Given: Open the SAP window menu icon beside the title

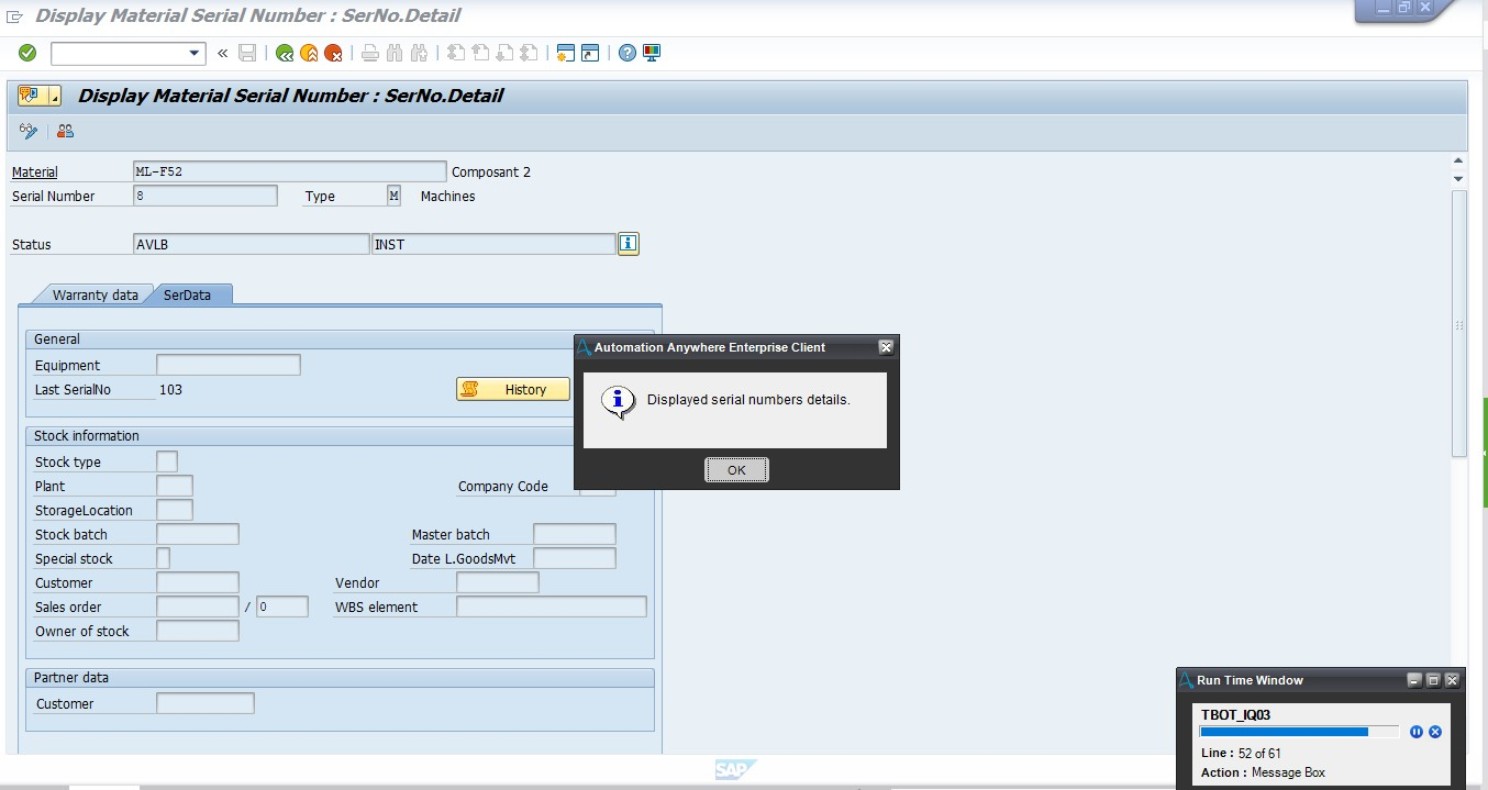Looking at the screenshot, I should click(x=15, y=16).
